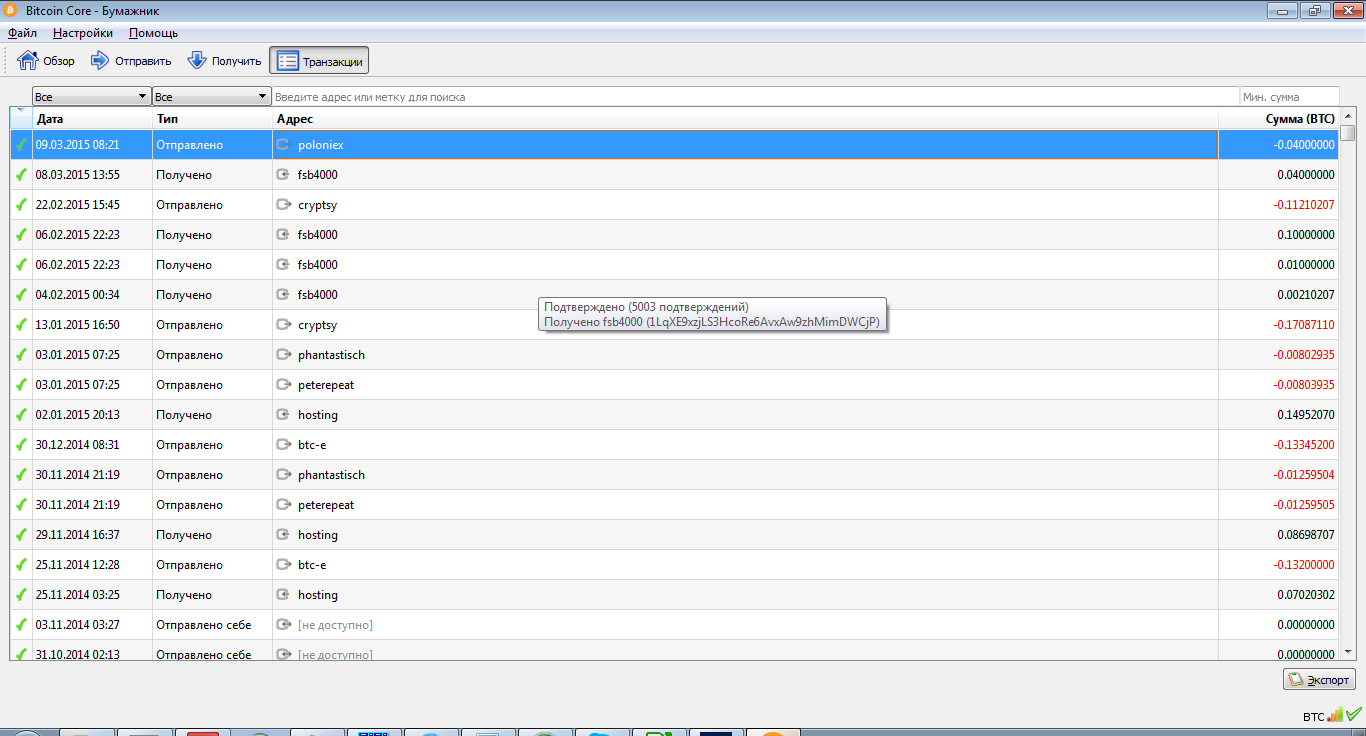Click the send icon in -0.01259504 phantastisch row
The width and height of the screenshot is (1366, 736).
283,475
